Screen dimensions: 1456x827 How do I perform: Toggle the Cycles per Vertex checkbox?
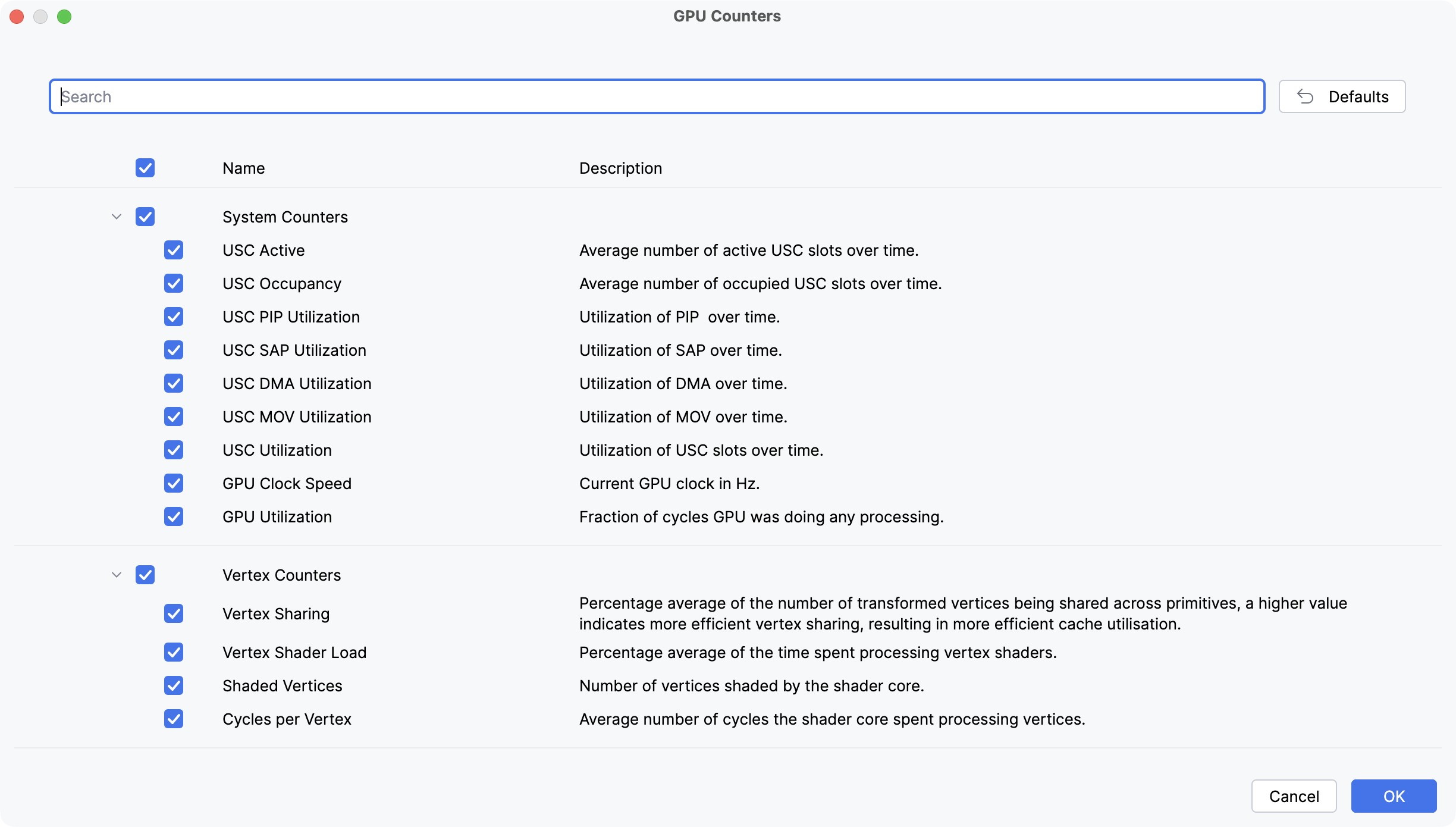[174, 719]
